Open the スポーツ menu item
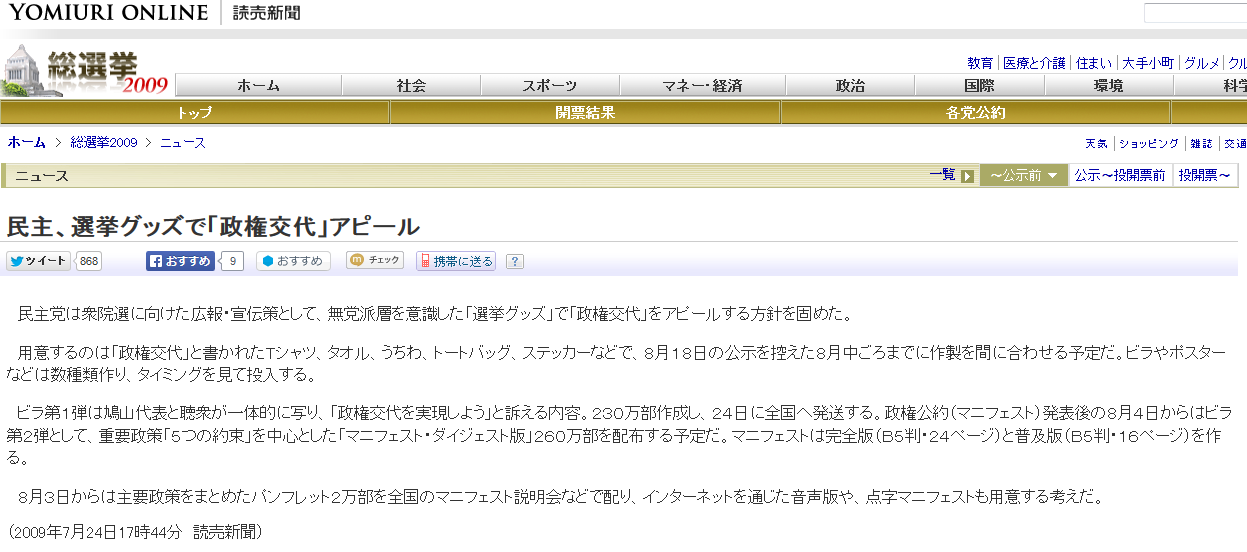 [549, 86]
